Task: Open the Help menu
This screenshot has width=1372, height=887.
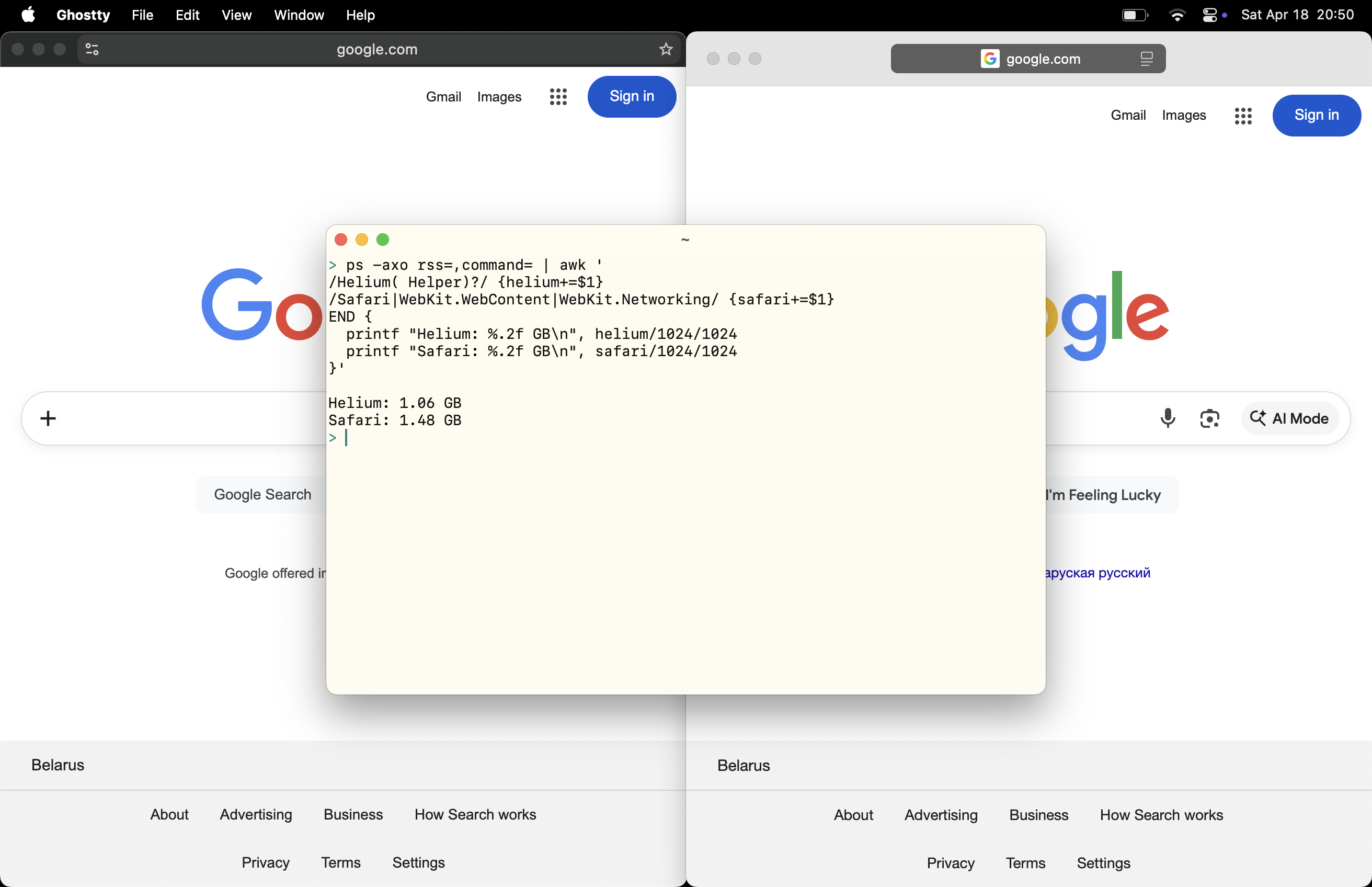Action: (x=360, y=15)
